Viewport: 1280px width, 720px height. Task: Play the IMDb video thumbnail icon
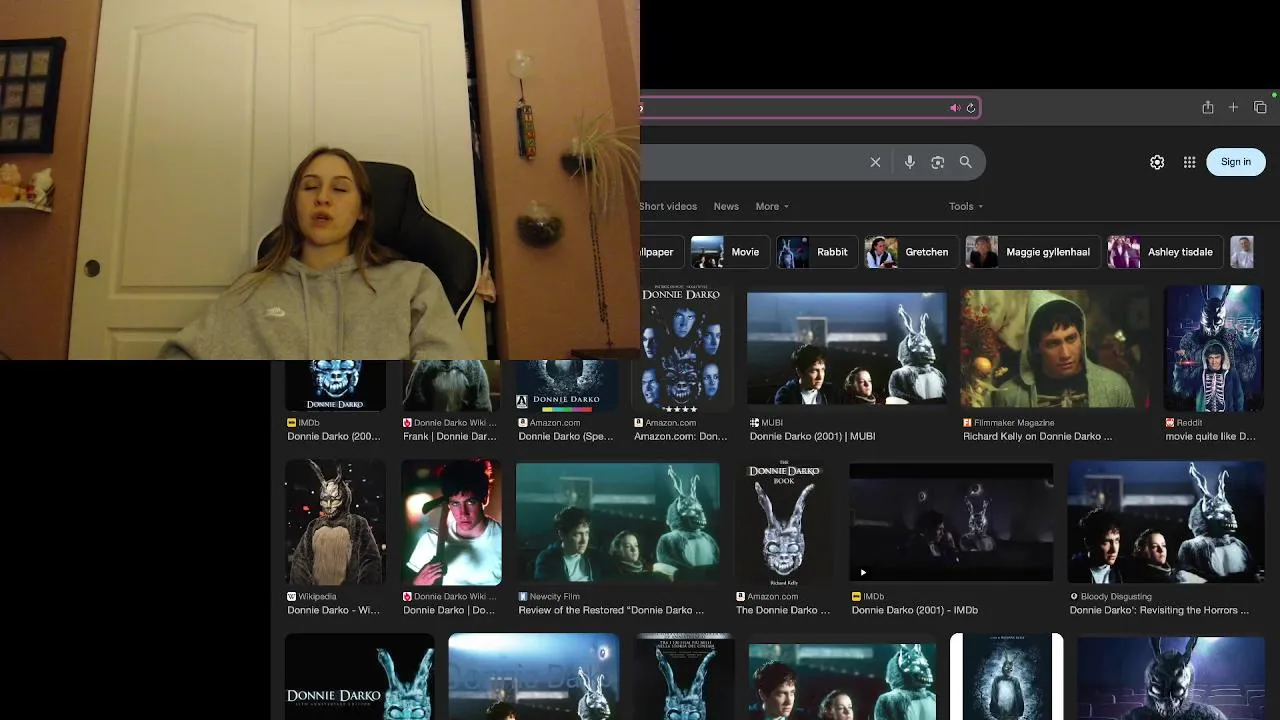[x=862, y=573]
